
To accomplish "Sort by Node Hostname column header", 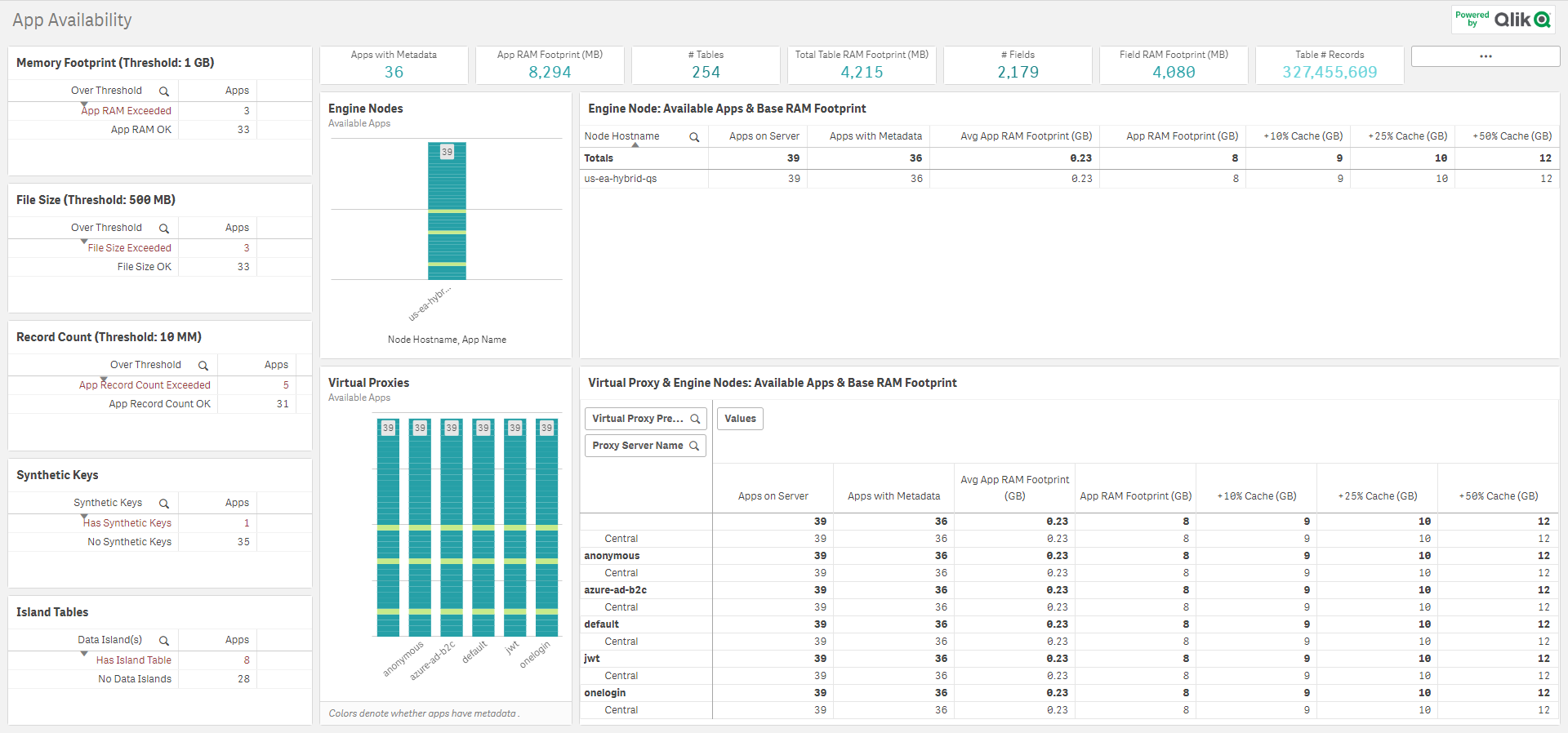I will [x=621, y=136].
